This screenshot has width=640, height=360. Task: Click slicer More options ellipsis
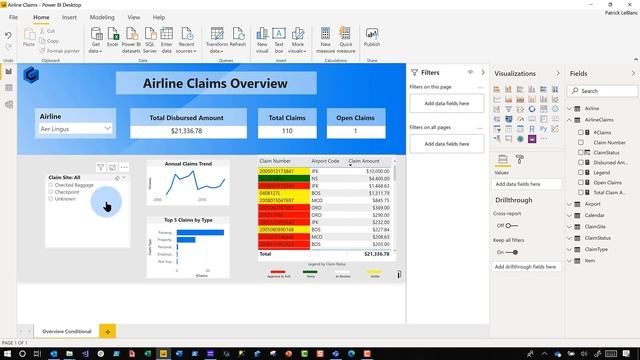[124, 167]
